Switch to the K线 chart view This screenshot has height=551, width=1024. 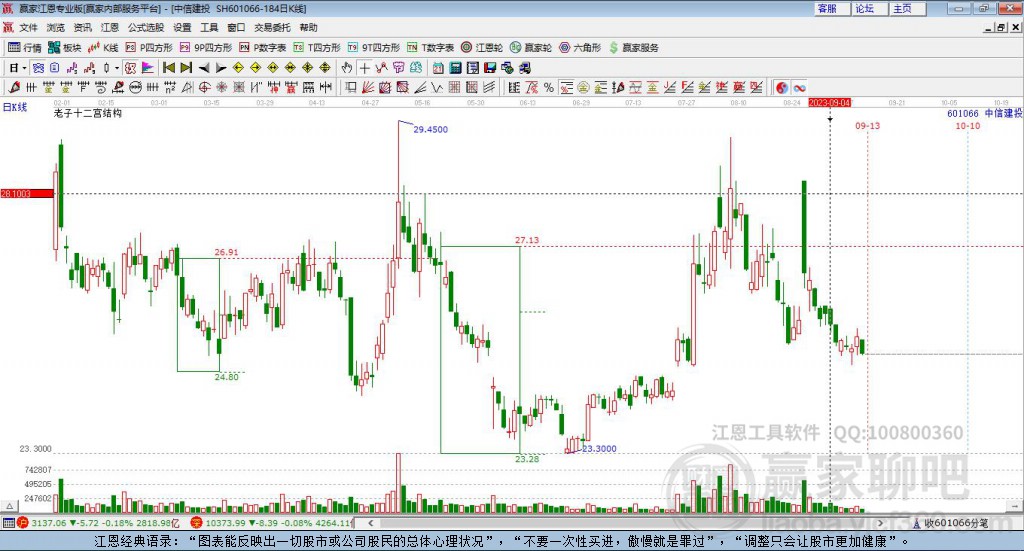point(103,48)
